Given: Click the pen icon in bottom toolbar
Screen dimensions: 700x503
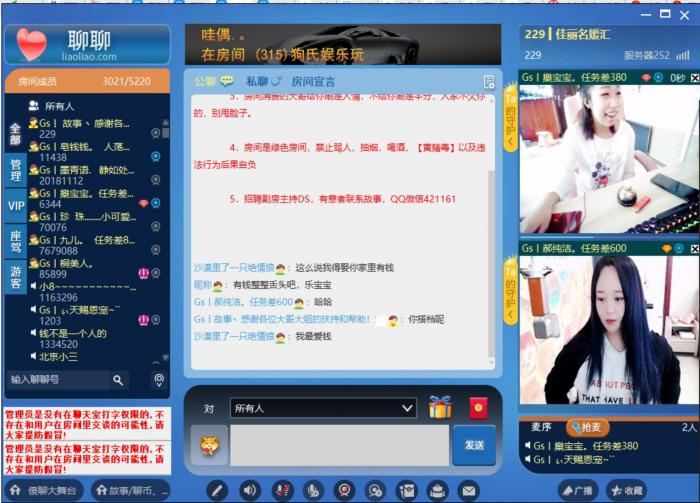Looking at the screenshot, I should point(218,490).
